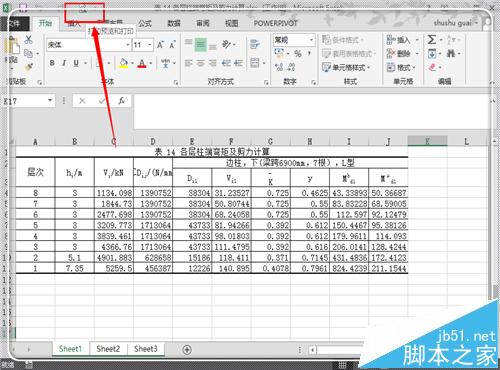Click the Name Box showing K17
This screenshot has width=500, height=370.
[24, 101]
